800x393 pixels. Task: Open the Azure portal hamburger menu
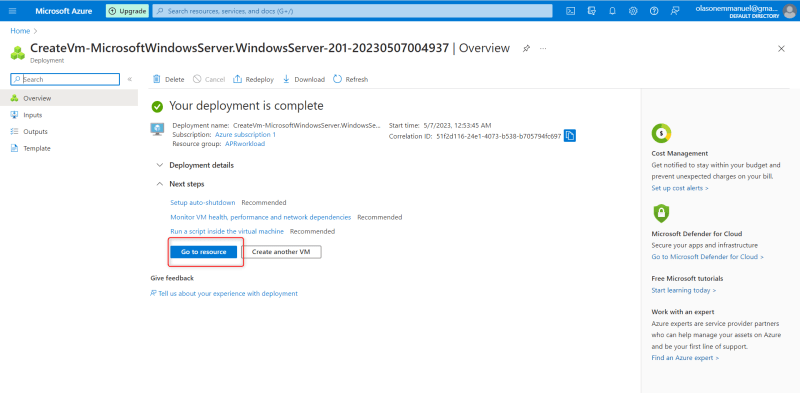coord(13,11)
